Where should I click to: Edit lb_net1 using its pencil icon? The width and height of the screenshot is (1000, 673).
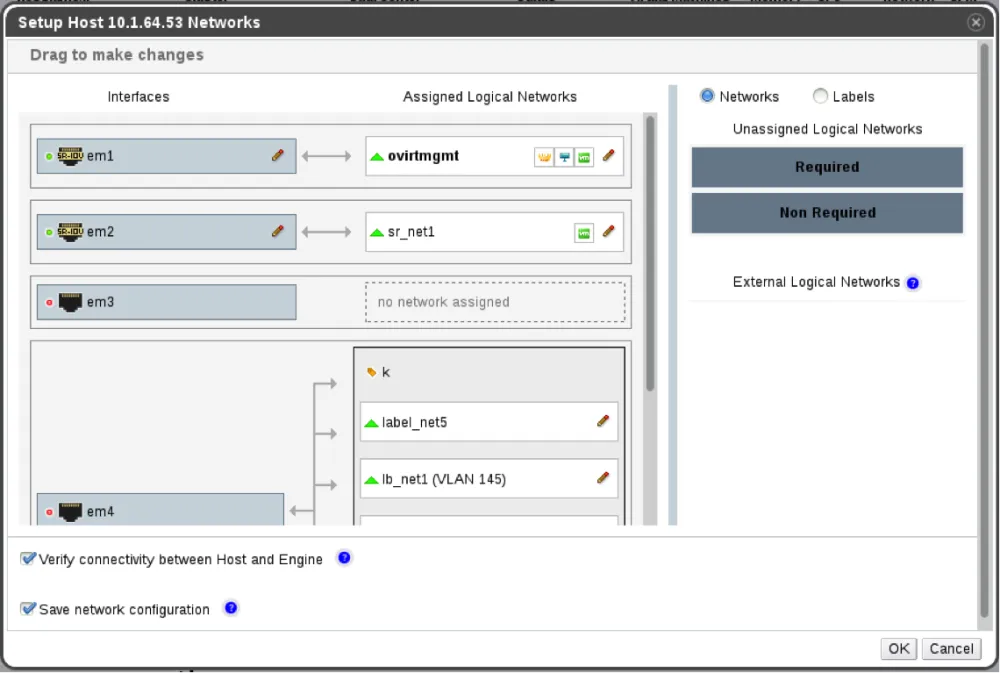603,478
